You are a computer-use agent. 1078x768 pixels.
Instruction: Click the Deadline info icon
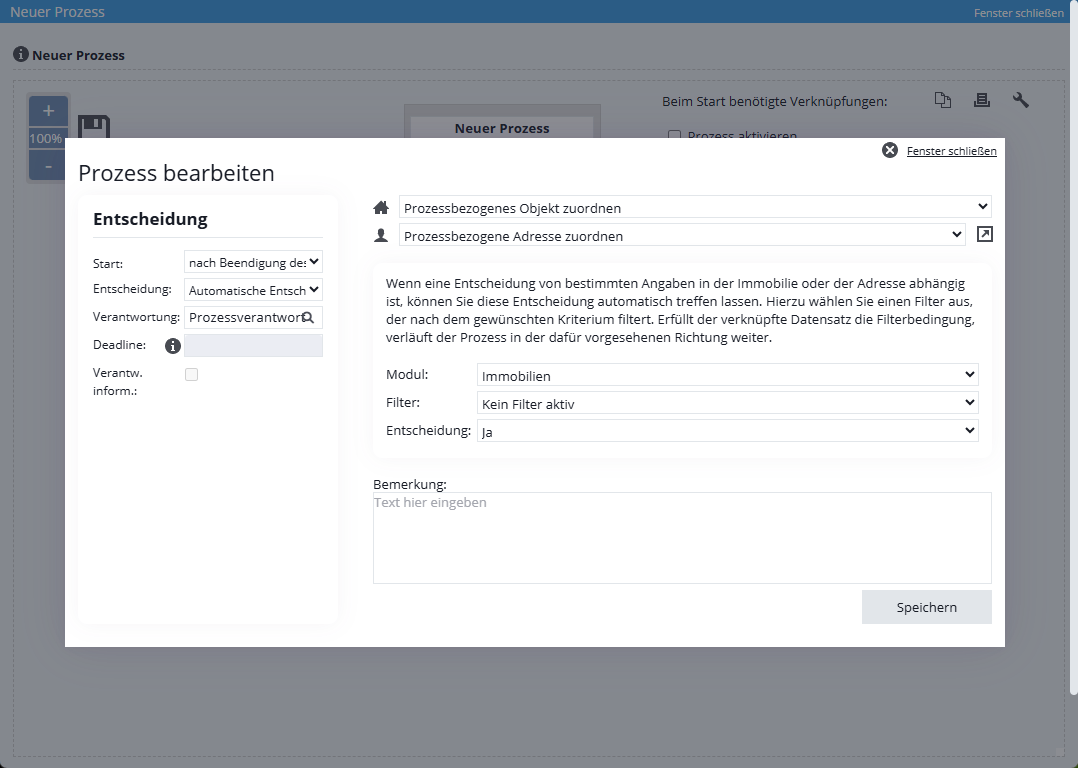tap(172, 346)
